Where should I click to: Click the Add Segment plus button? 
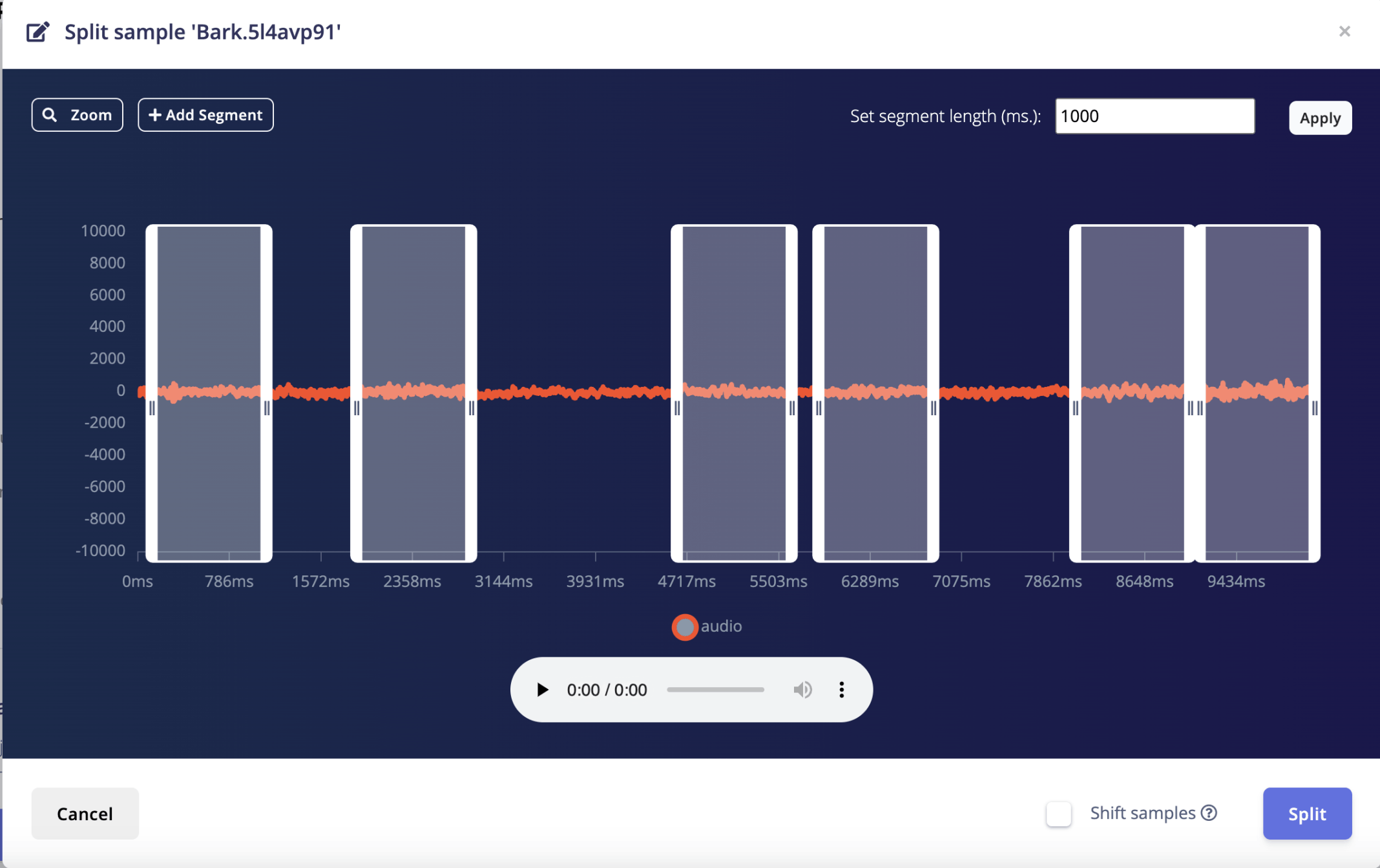click(x=205, y=115)
